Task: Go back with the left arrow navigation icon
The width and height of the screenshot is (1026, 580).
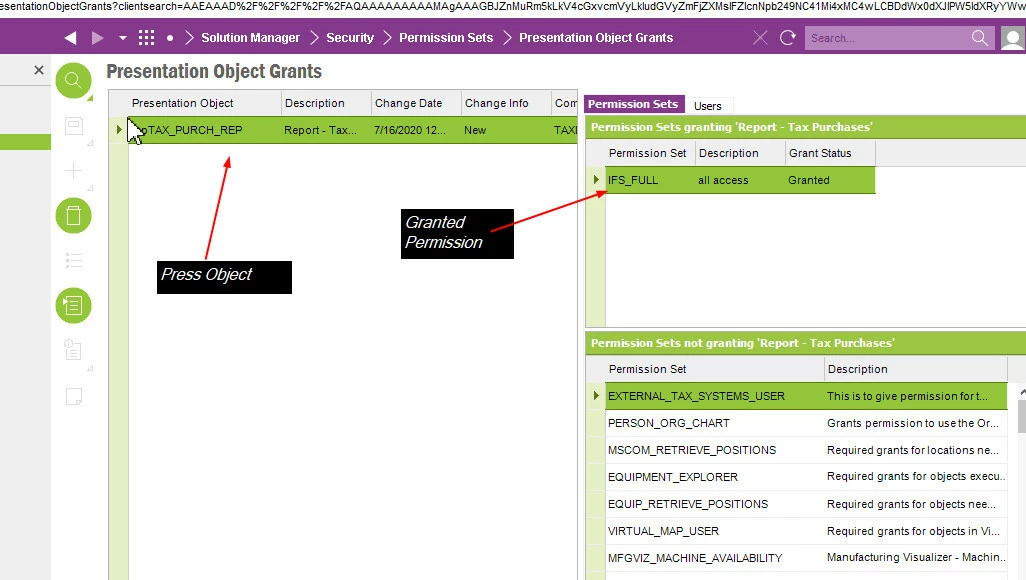Action: click(71, 38)
